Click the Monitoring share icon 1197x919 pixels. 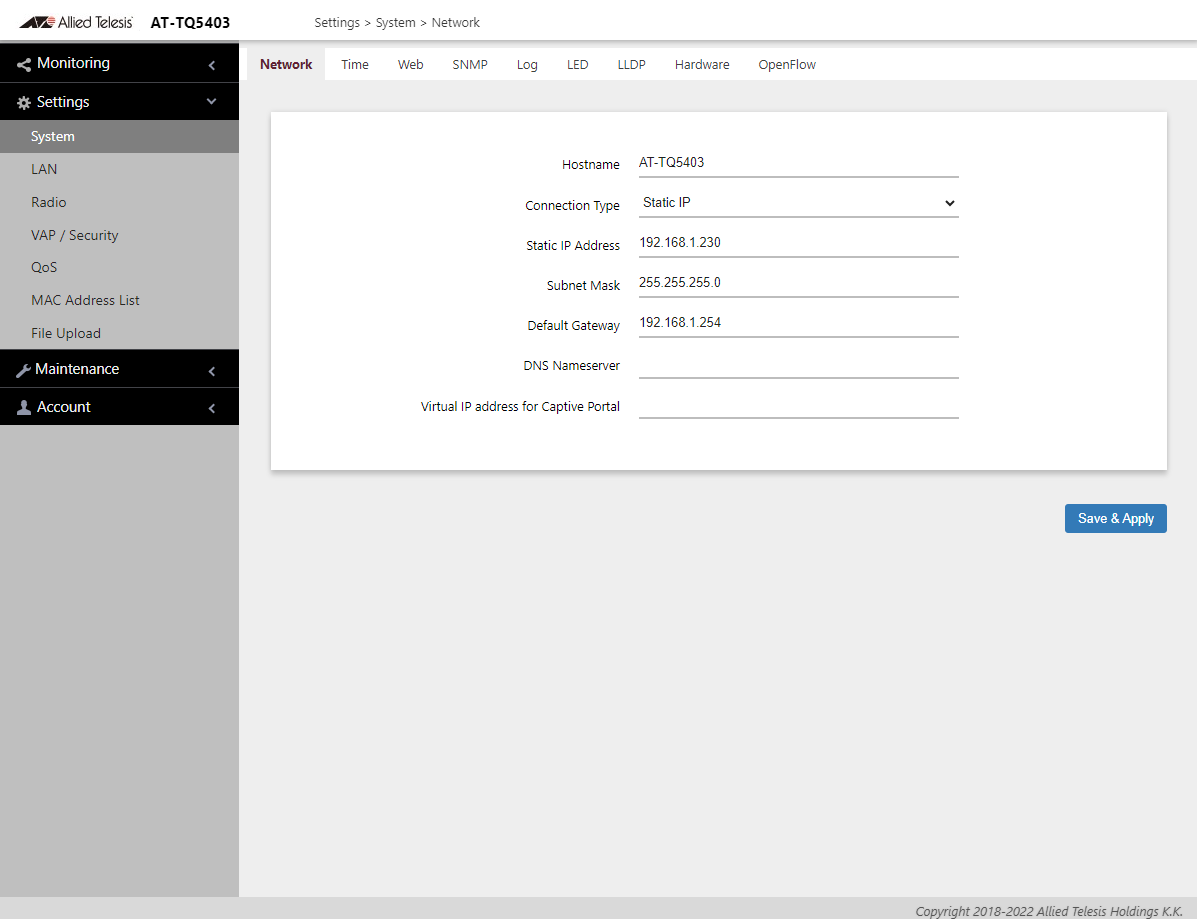[24, 64]
